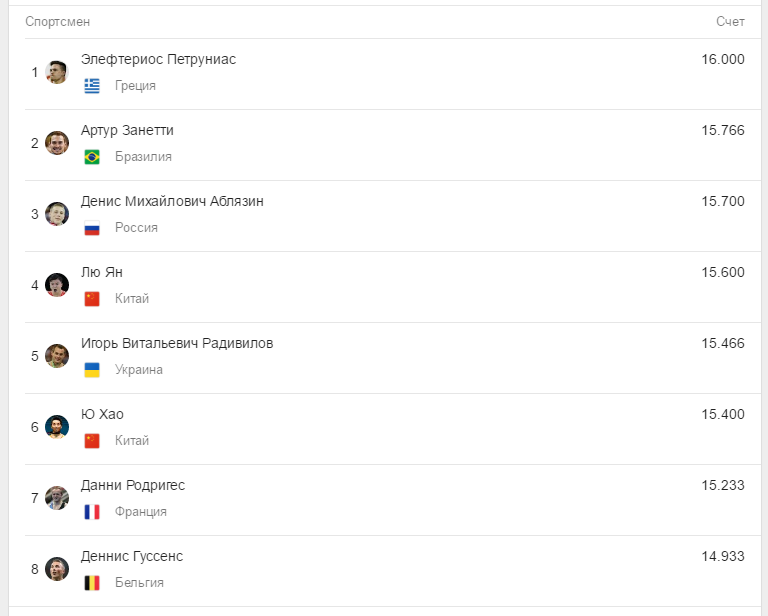Select athlete name Игорь Витальевич Радивилов
768x616 pixels.
[177, 343]
